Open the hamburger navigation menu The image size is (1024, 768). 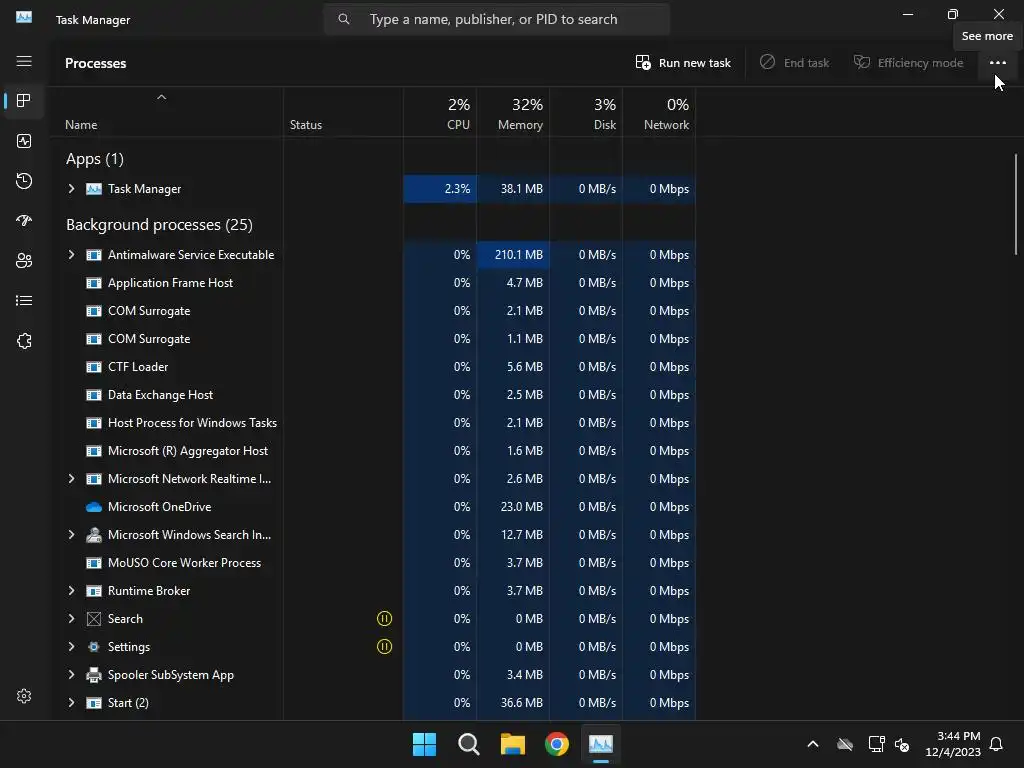coord(24,61)
